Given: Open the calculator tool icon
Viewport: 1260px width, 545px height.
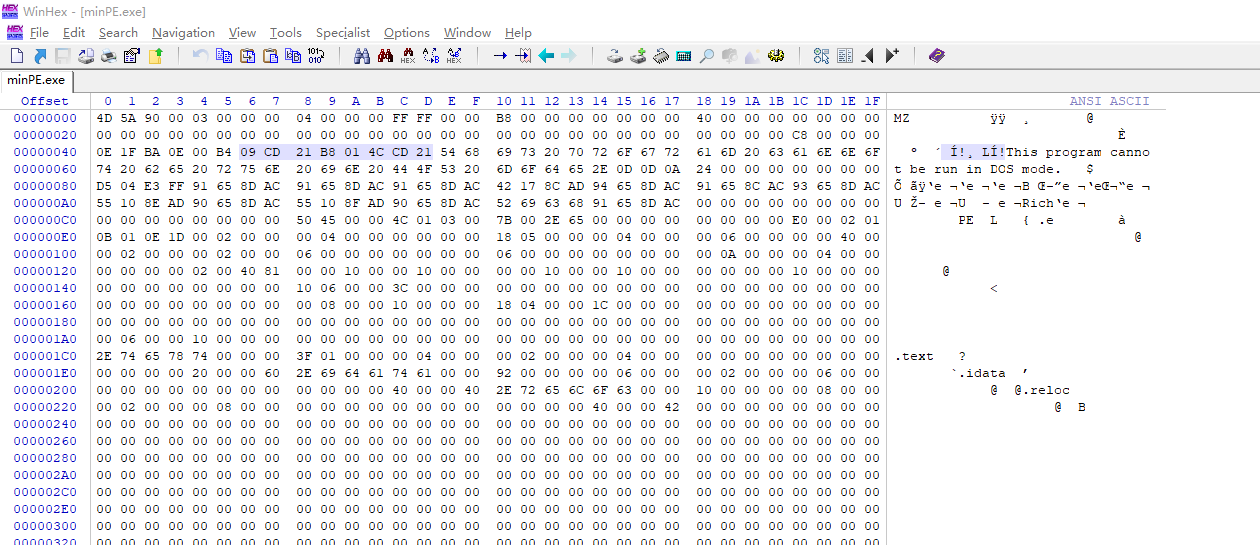Looking at the screenshot, I should tap(684, 56).
